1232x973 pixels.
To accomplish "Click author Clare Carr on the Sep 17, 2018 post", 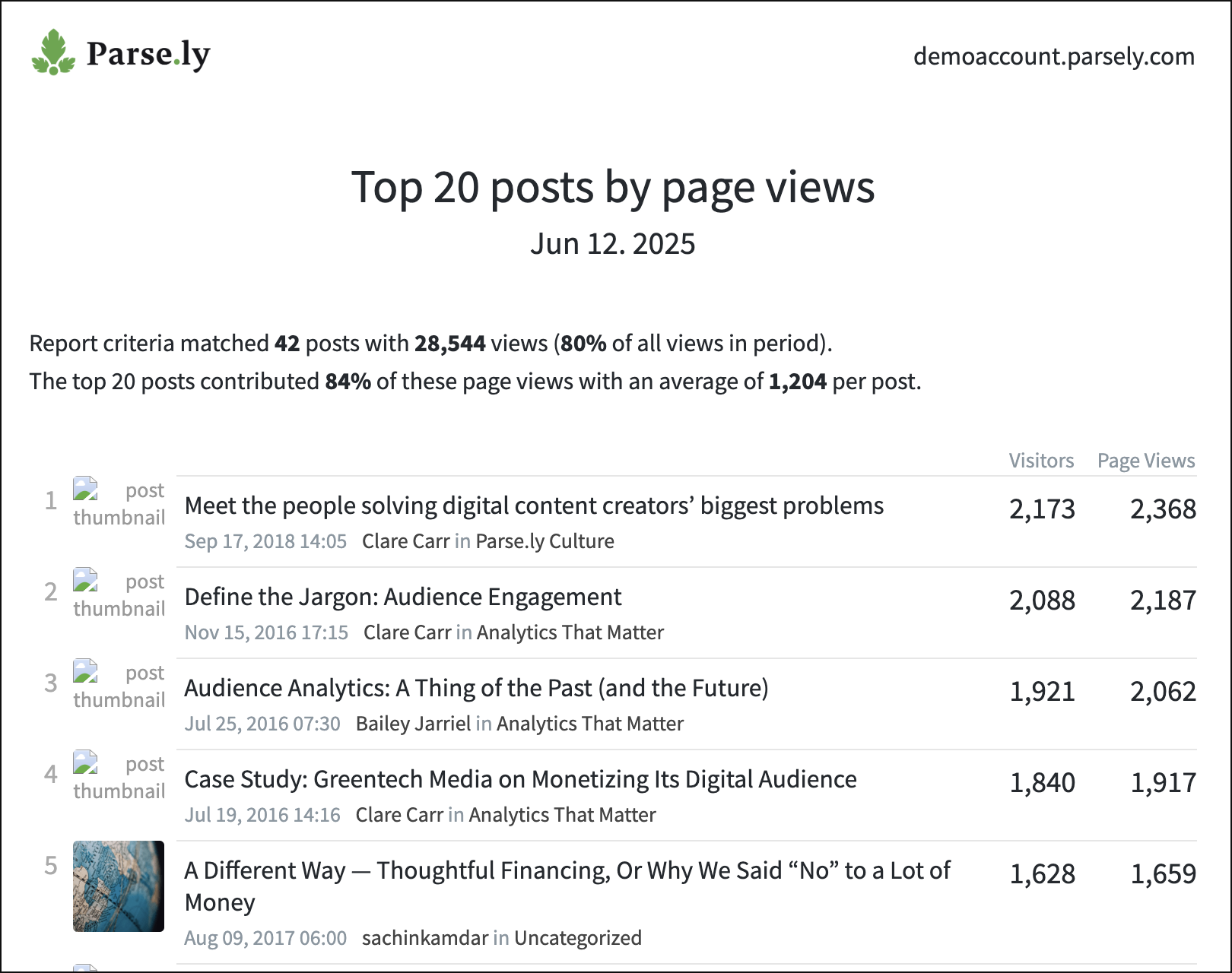I will pos(405,541).
